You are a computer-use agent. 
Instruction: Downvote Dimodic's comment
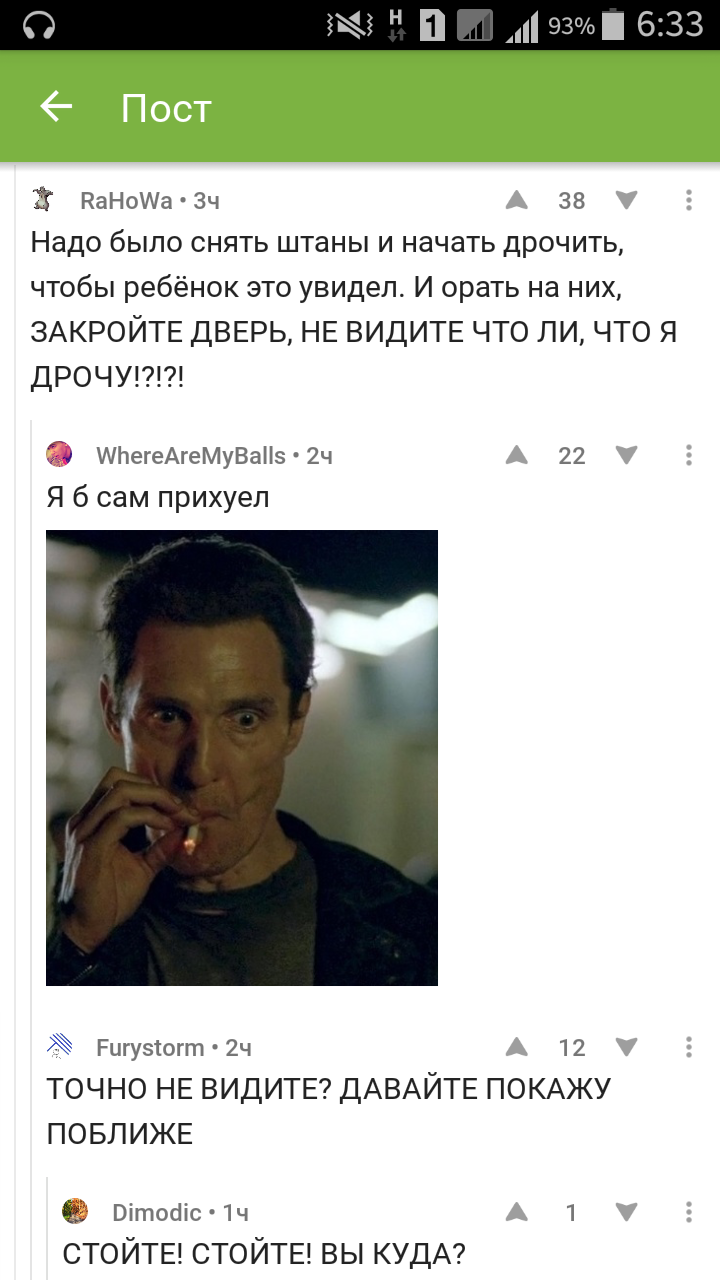coord(626,1212)
